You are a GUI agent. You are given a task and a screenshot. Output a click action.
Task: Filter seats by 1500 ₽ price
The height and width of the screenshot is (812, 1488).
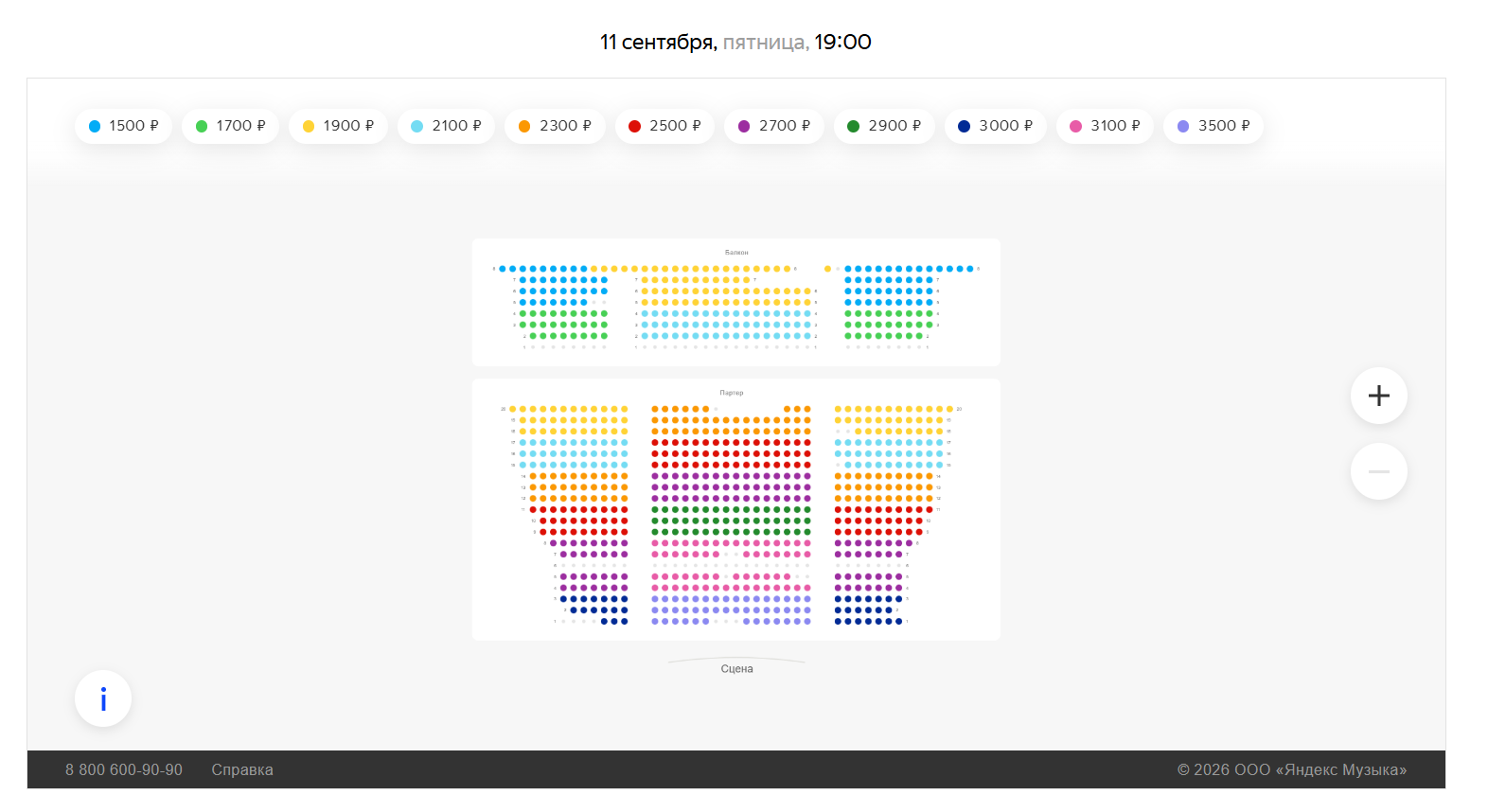[x=123, y=126]
